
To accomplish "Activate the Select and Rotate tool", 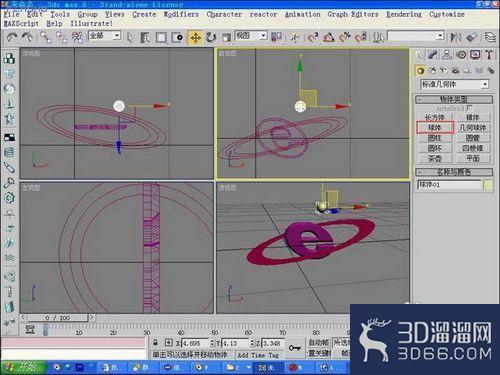I will pyautogui.click(x=211, y=37).
